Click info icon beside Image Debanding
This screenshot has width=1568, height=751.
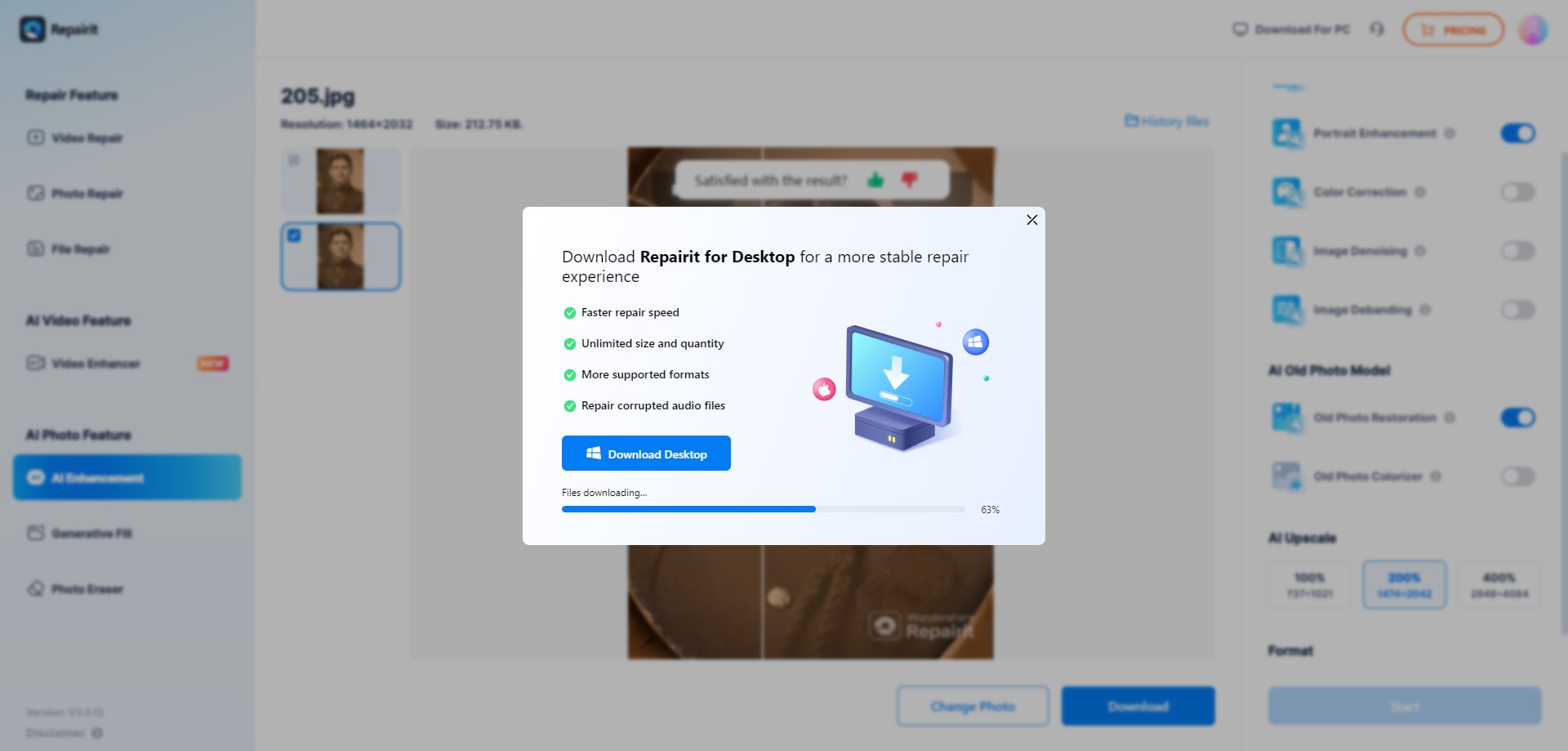pyautogui.click(x=1425, y=310)
